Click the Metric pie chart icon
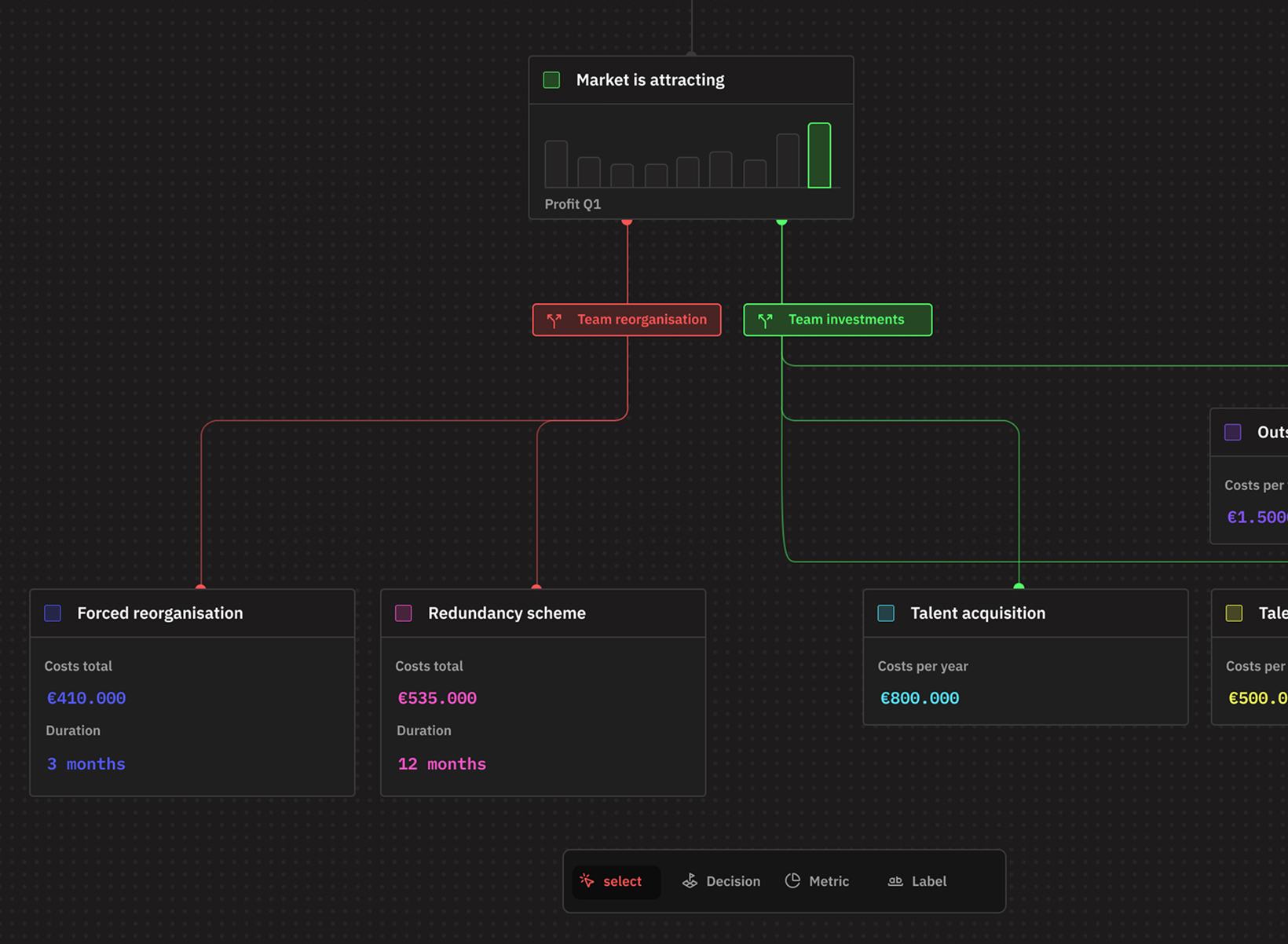 click(792, 881)
